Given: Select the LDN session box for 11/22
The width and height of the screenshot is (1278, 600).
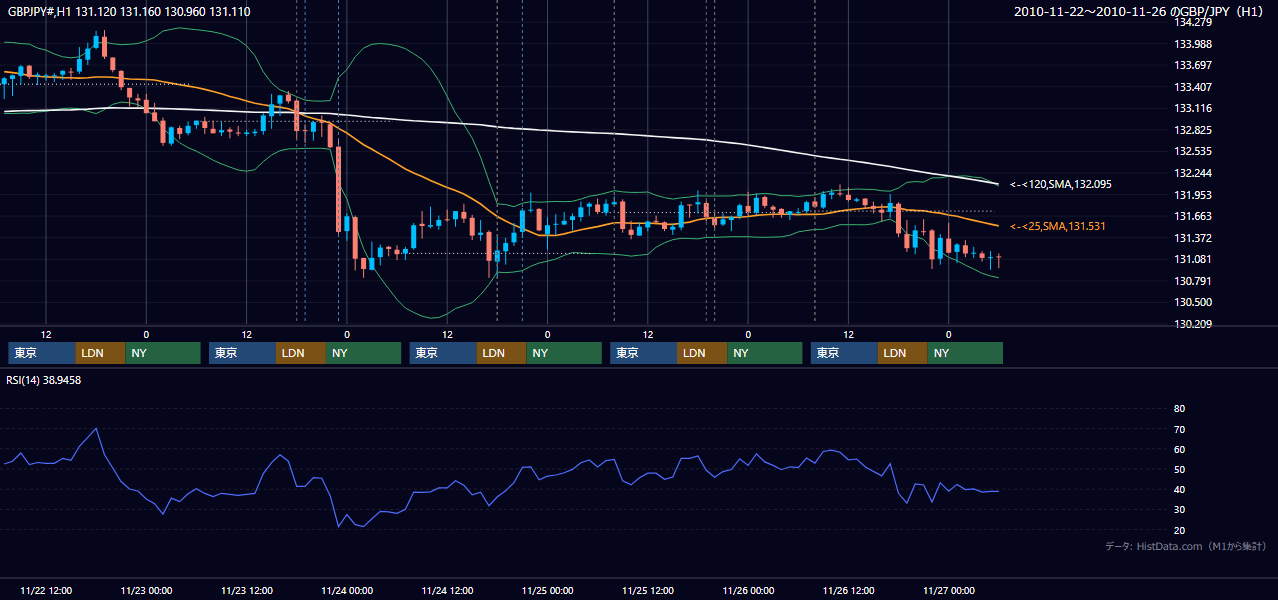Looking at the screenshot, I should 101,353.
